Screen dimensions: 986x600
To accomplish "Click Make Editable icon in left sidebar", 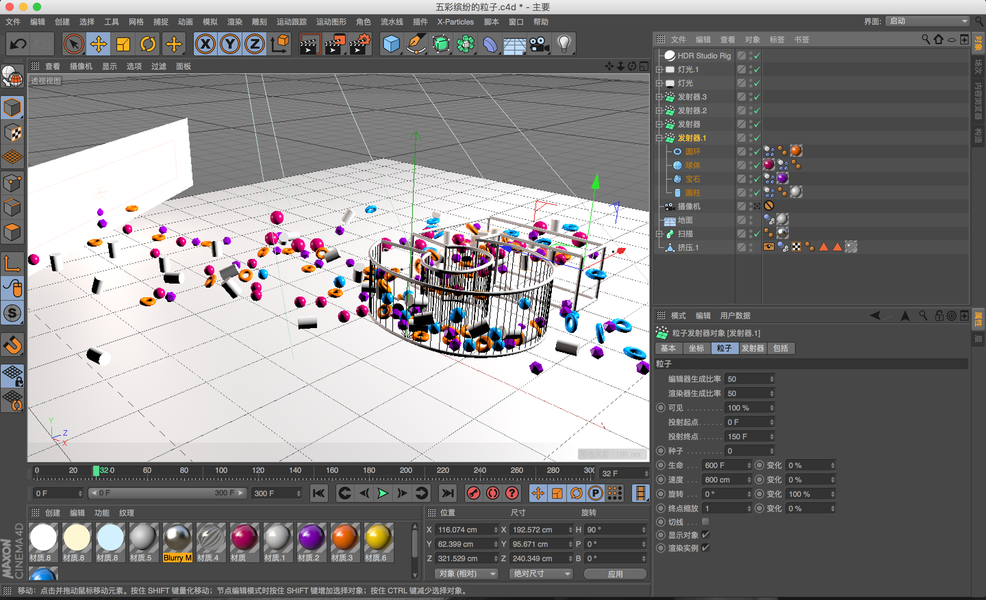I will tap(13, 77).
